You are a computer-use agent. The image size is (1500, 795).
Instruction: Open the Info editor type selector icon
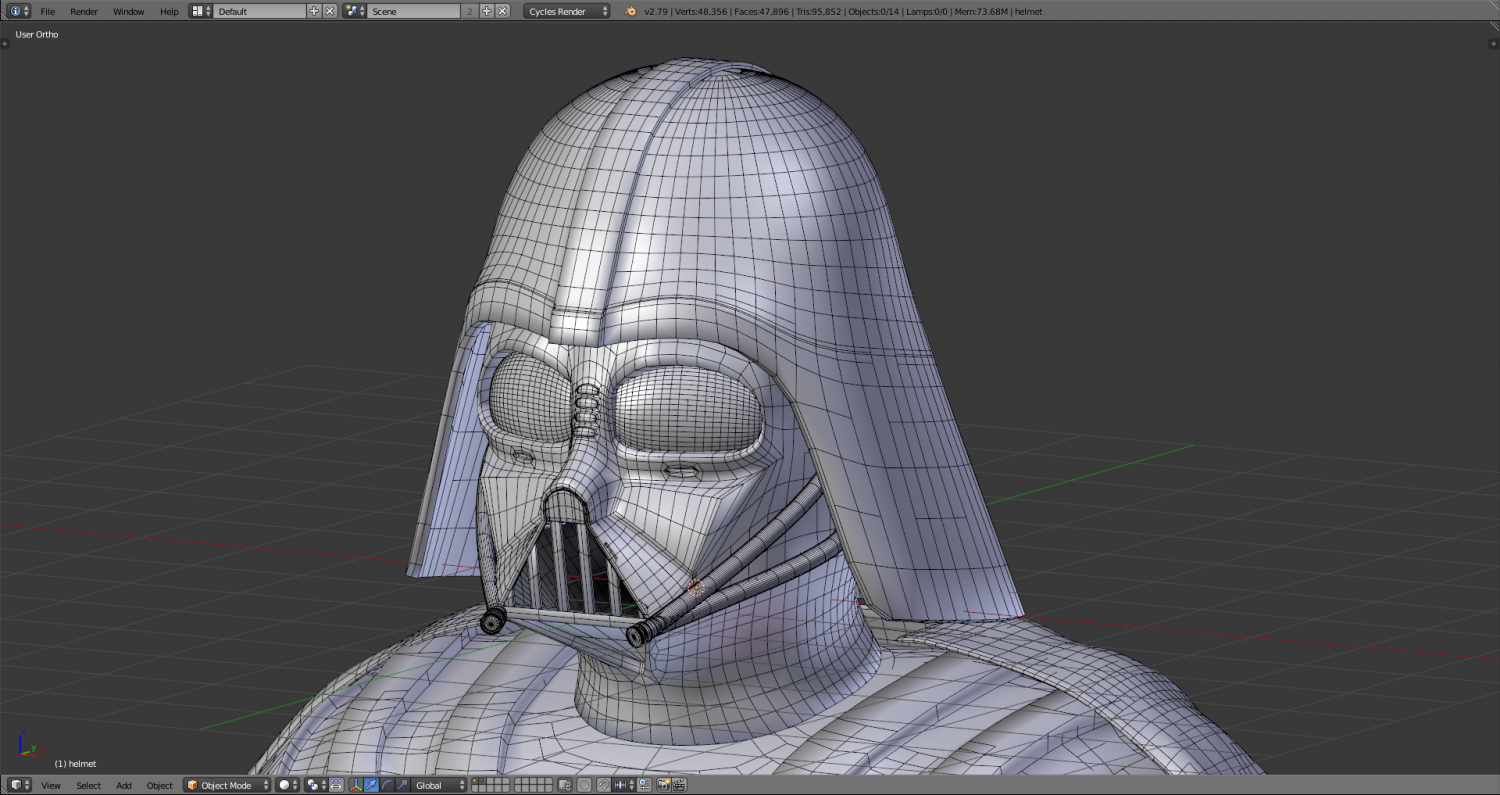(19, 11)
